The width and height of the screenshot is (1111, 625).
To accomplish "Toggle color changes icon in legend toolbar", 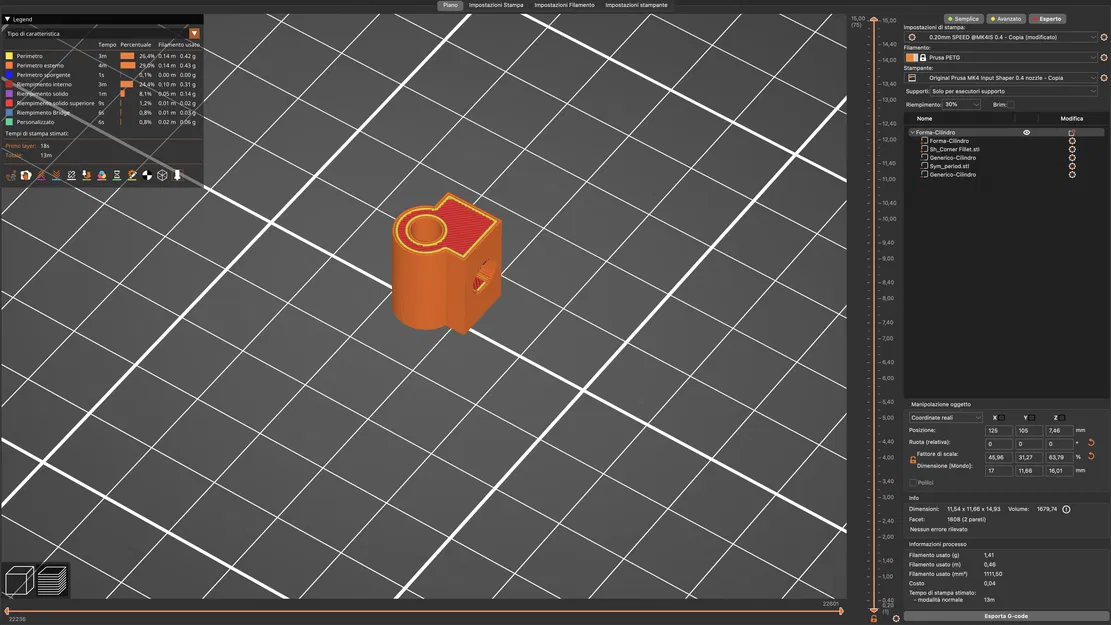I will point(102,175).
